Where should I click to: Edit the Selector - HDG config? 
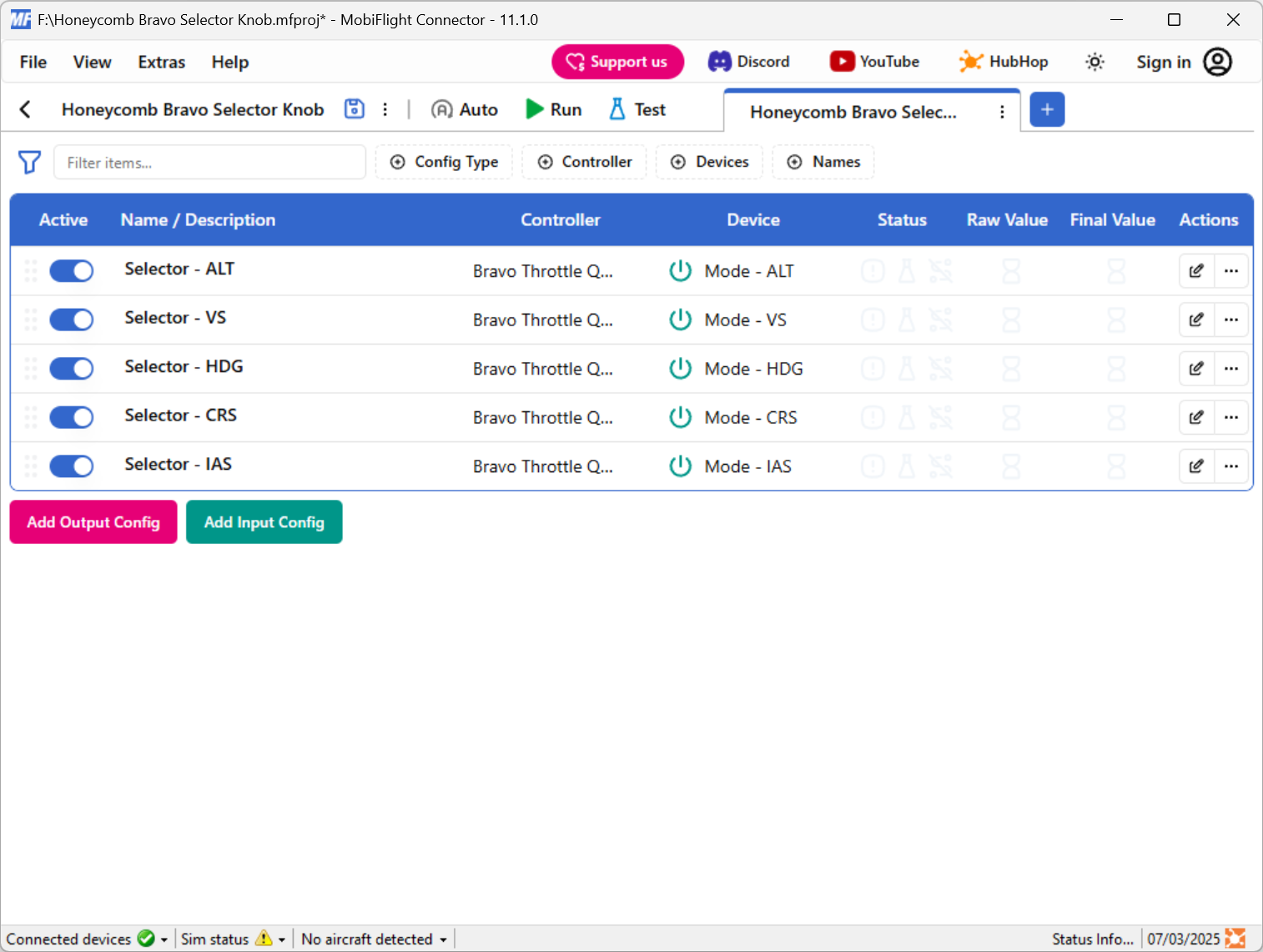point(1196,369)
